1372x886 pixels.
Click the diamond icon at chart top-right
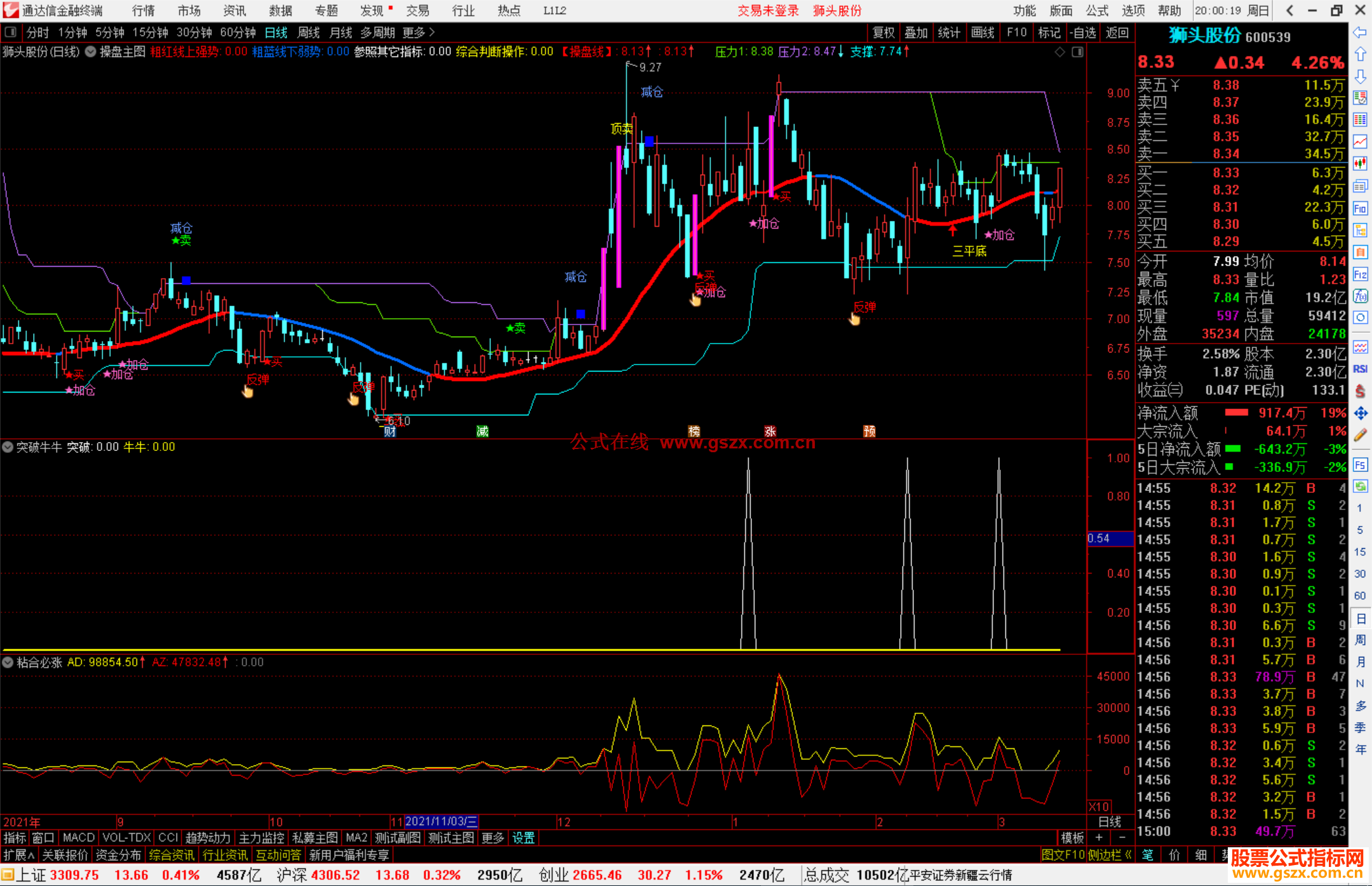click(x=1059, y=52)
